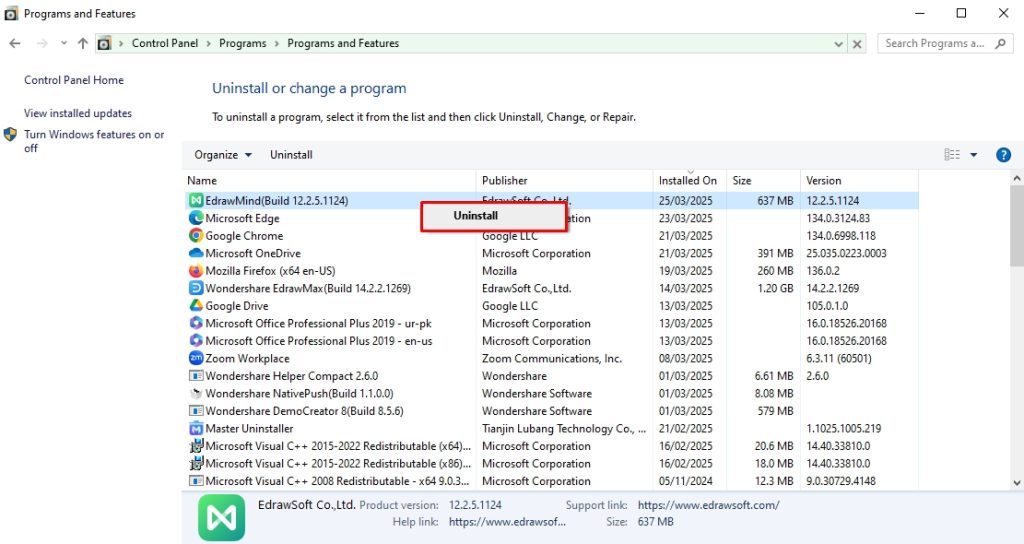Click the Microsoft OneDrive cloud icon
The width and height of the screenshot is (1024, 544).
coord(195,253)
